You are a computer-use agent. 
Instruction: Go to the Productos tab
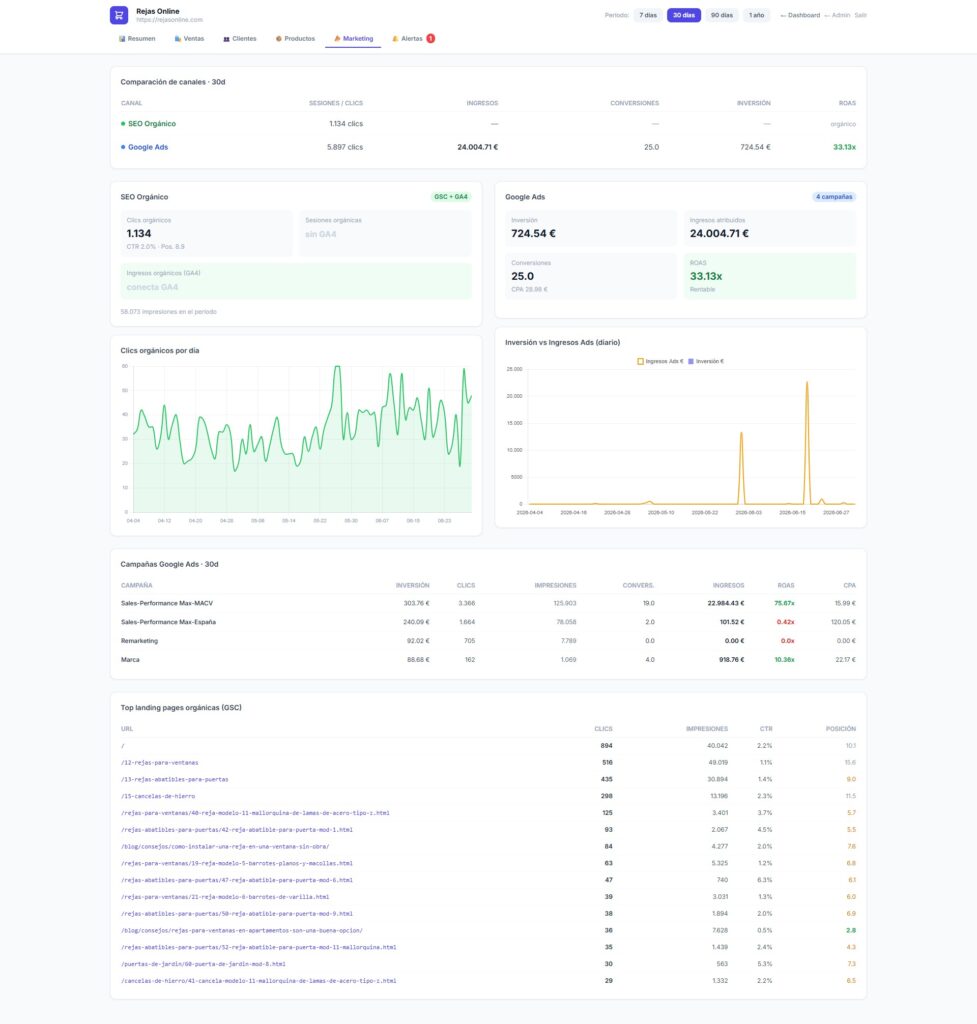[295, 39]
